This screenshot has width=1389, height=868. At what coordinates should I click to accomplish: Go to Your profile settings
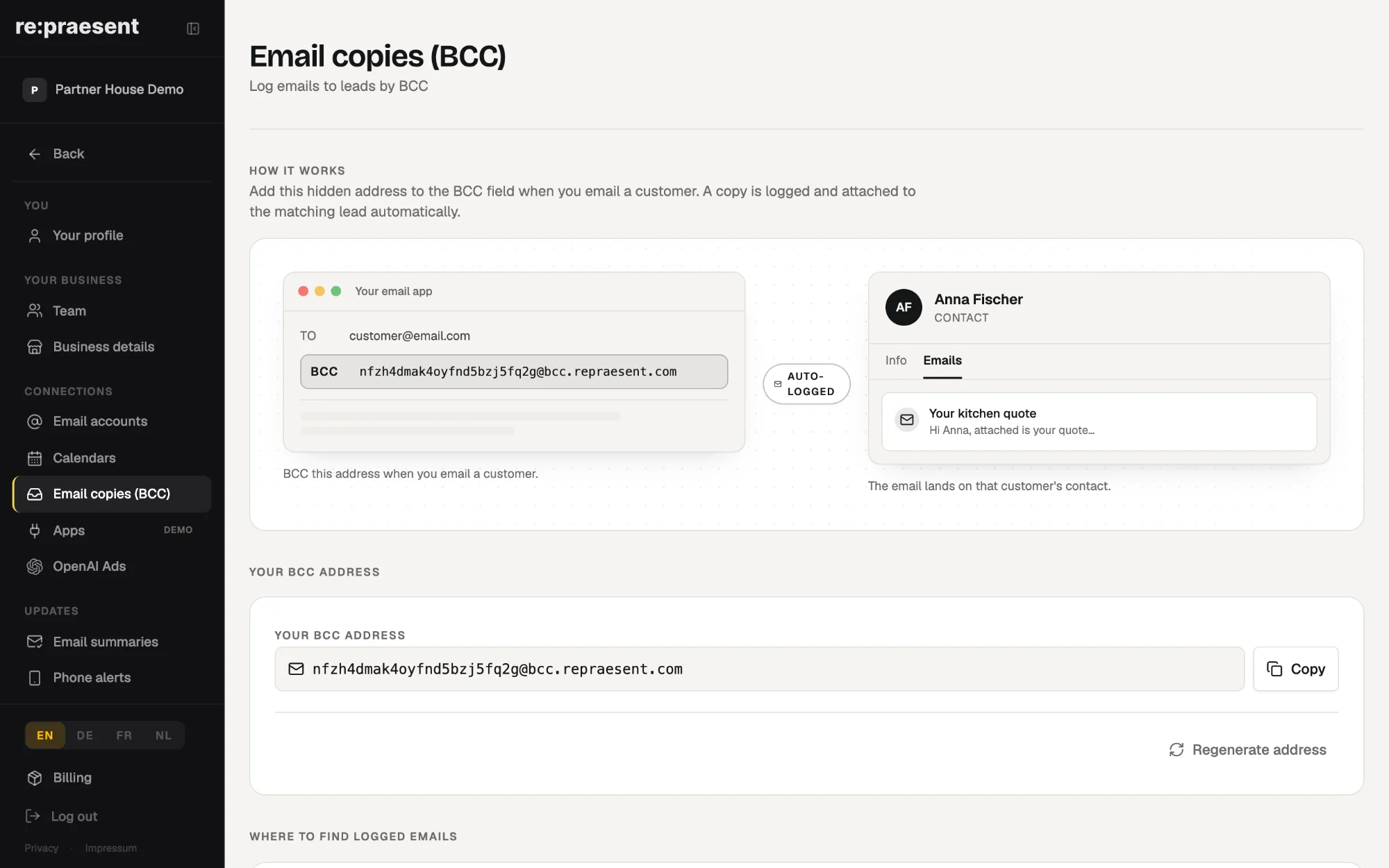(x=112, y=236)
